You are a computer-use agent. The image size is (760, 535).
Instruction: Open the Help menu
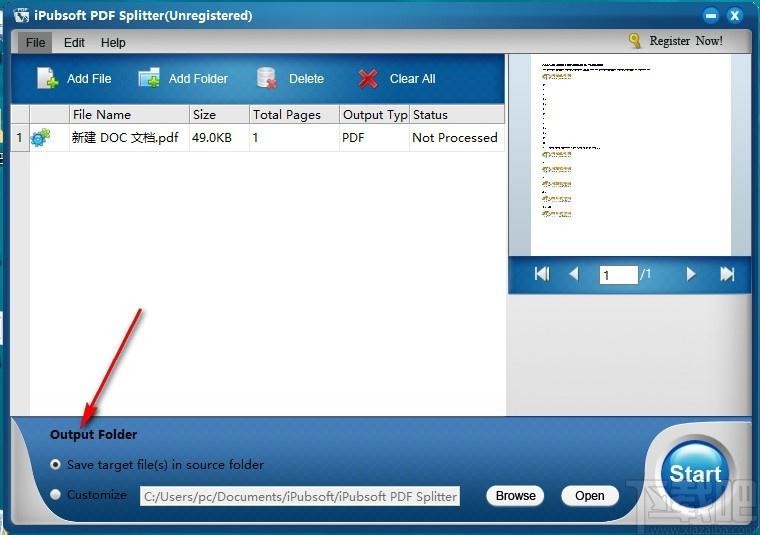point(113,43)
